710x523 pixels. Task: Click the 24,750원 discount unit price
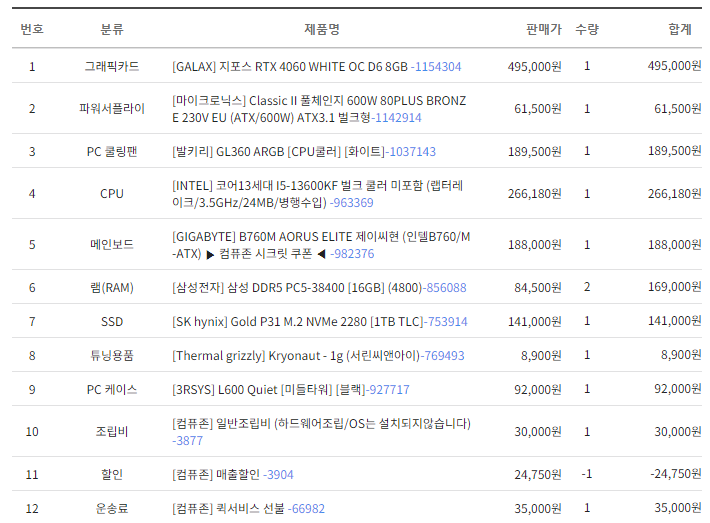point(537,475)
